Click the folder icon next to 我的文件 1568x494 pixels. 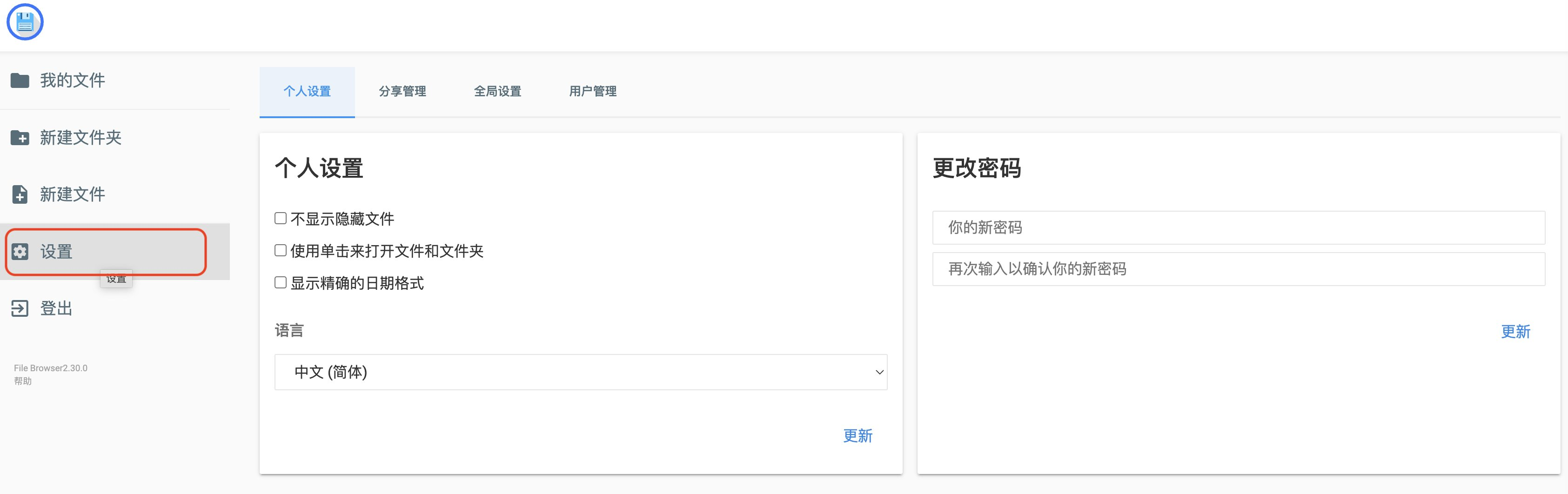(20, 80)
